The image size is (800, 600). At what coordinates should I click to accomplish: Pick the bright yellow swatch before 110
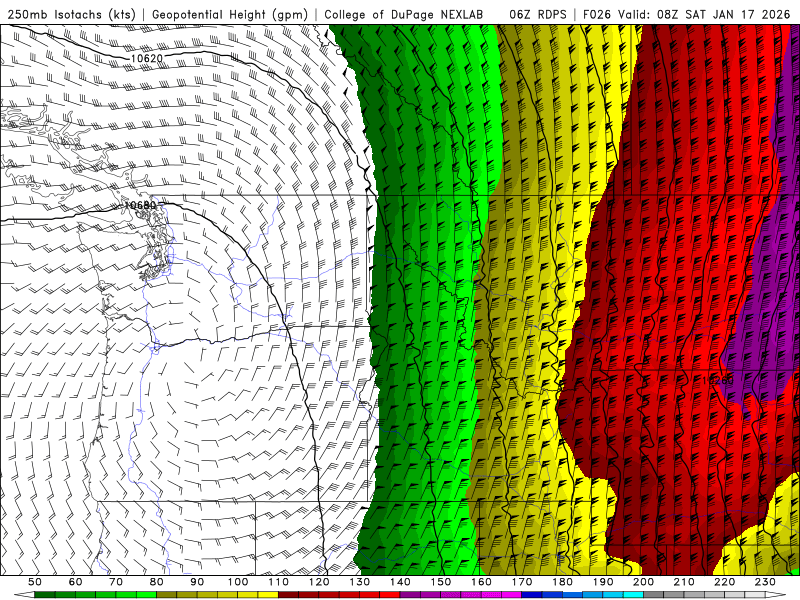[x=268, y=595]
